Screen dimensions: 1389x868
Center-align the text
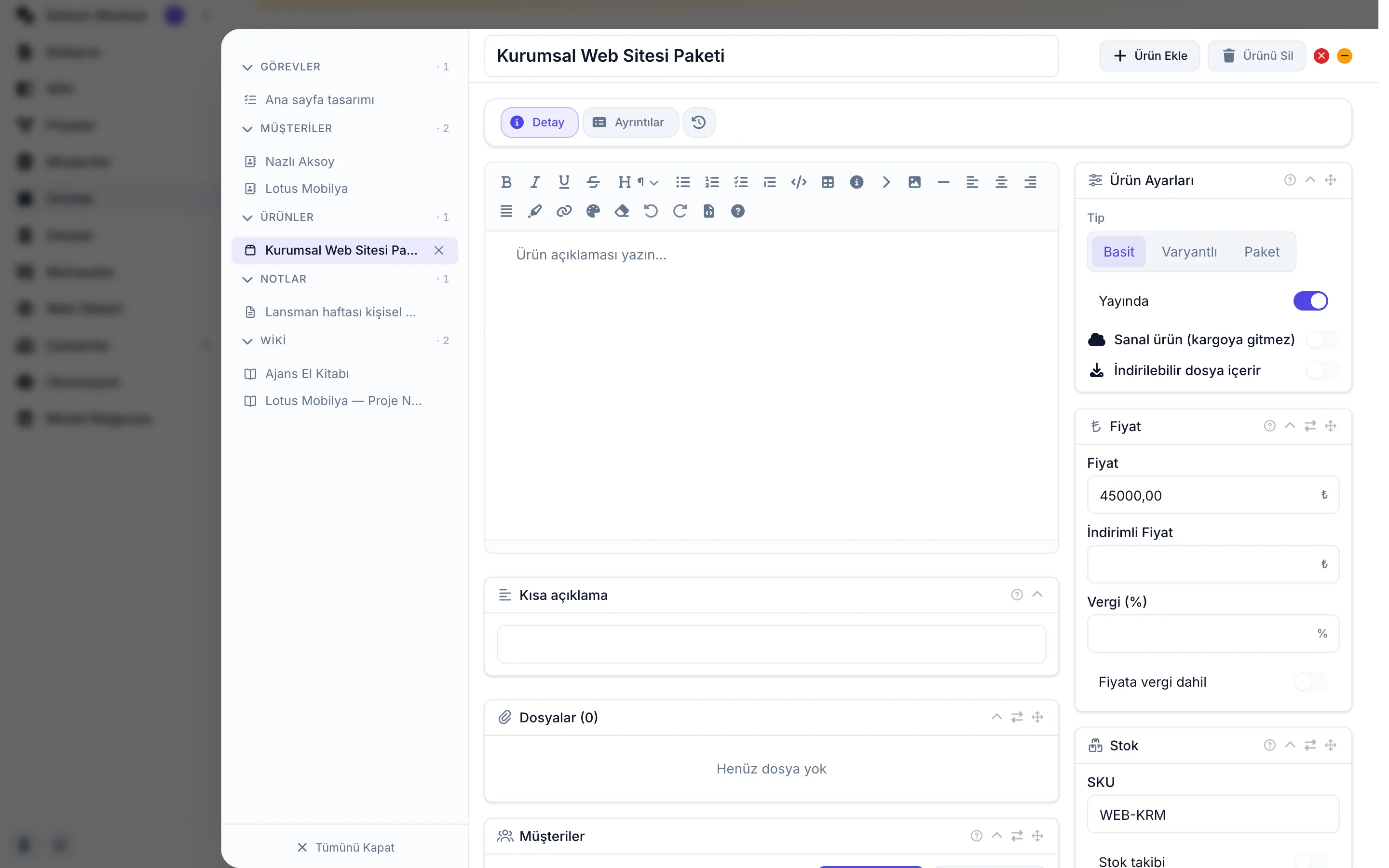click(x=1001, y=182)
